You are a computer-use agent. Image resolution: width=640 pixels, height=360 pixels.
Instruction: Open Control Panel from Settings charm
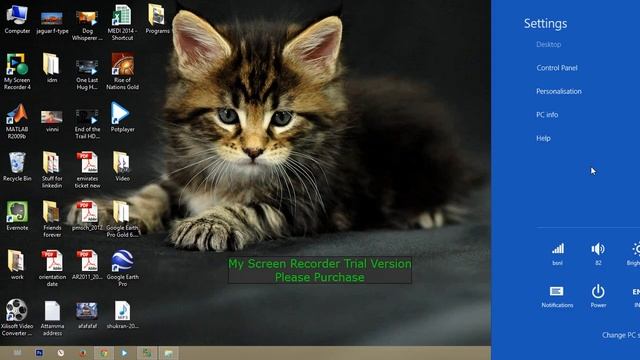pyautogui.click(x=557, y=68)
